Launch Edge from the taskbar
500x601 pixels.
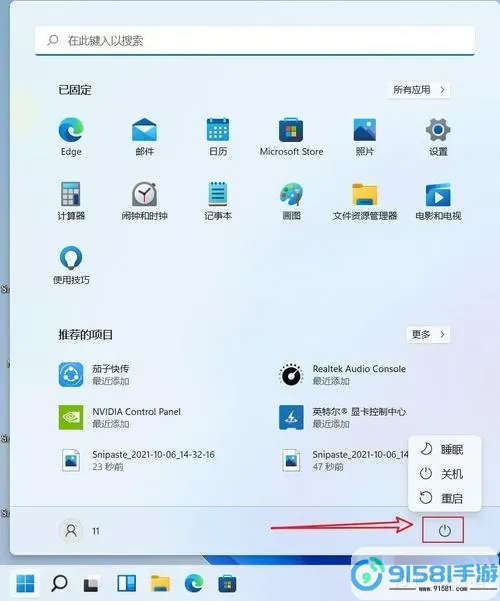tap(194, 584)
